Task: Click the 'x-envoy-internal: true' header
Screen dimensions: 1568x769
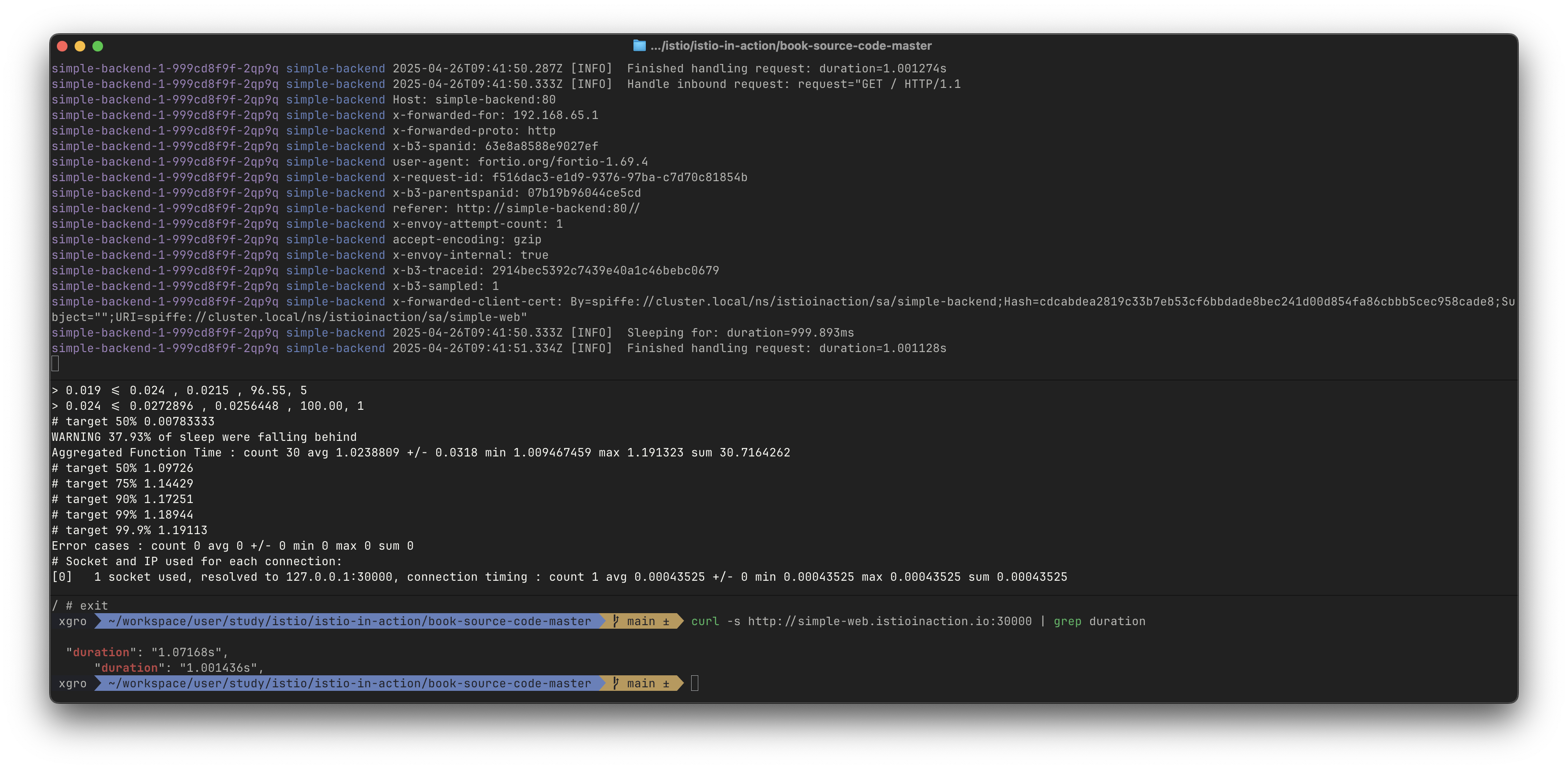Action: (470, 255)
